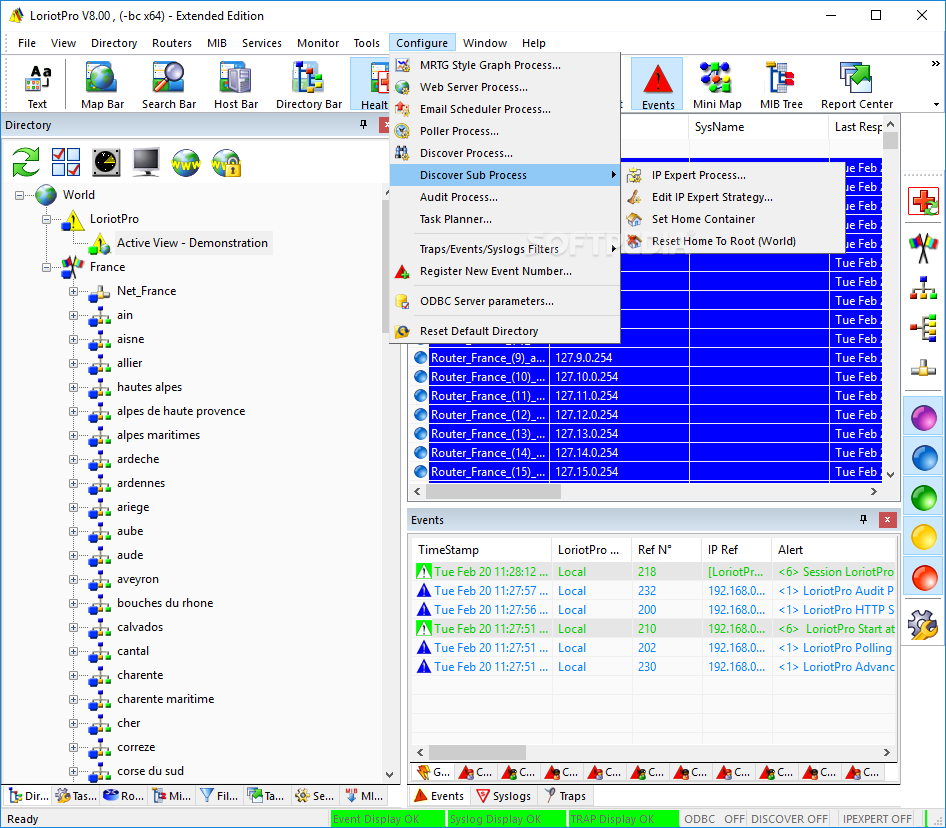946x828 pixels.
Task: Click the locked globe icon in Directory
Action: click(226, 162)
